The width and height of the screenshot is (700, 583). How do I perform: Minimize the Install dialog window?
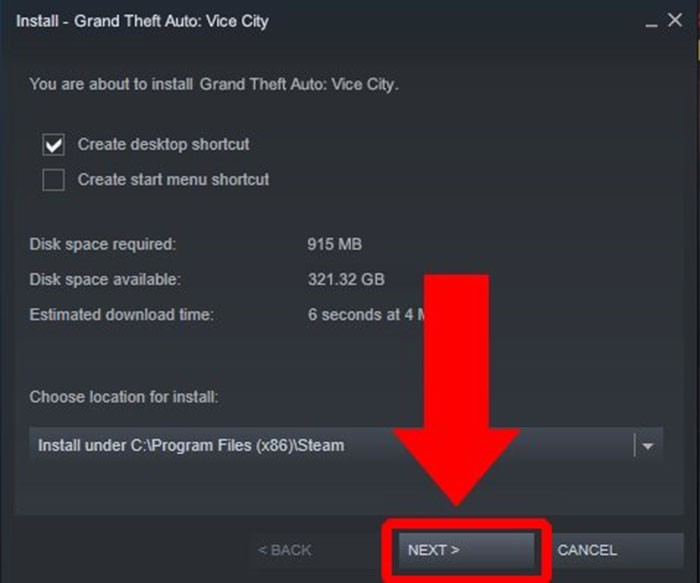pyautogui.click(x=651, y=21)
